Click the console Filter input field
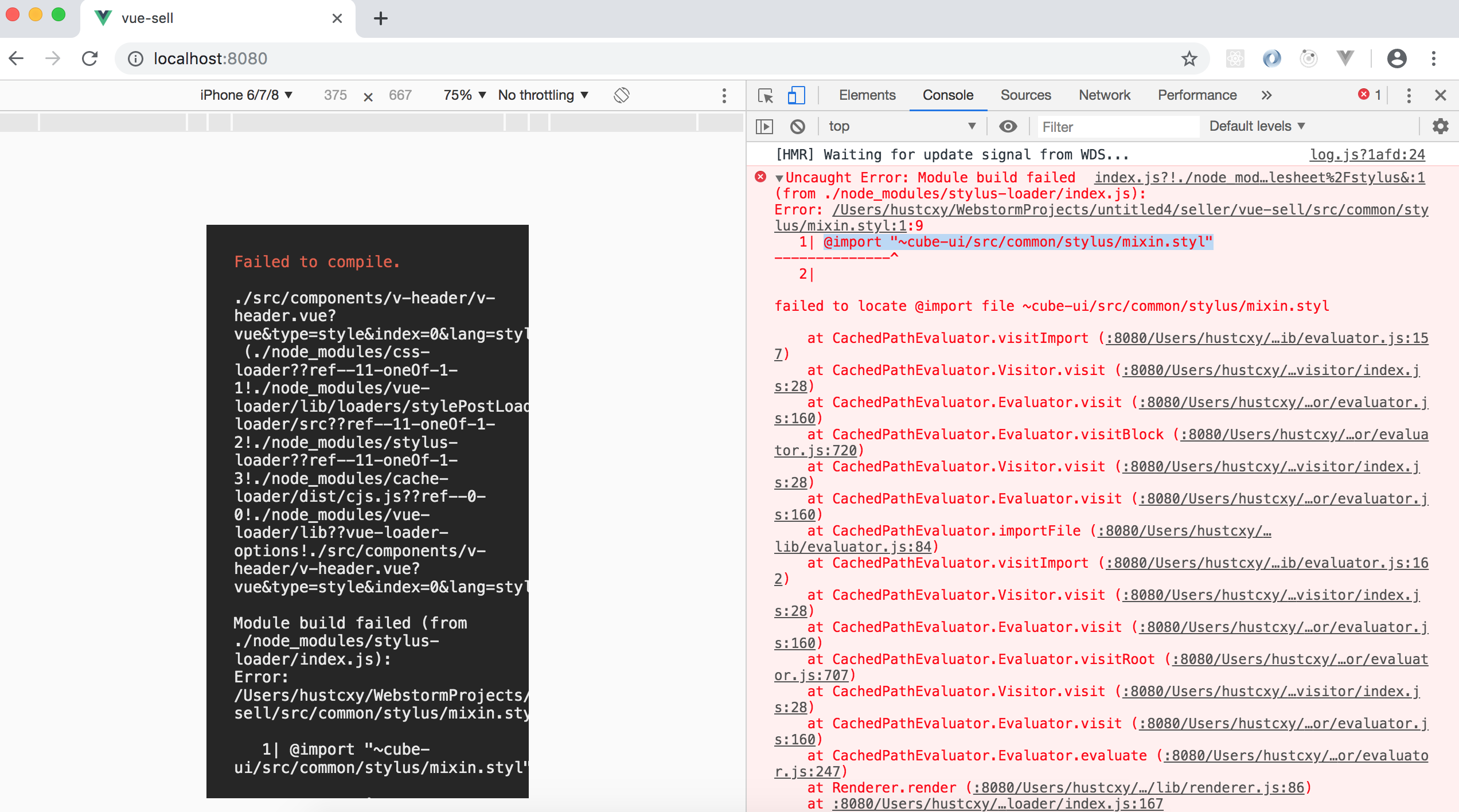Viewport: 1459px width, 812px height. coord(1118,127)
